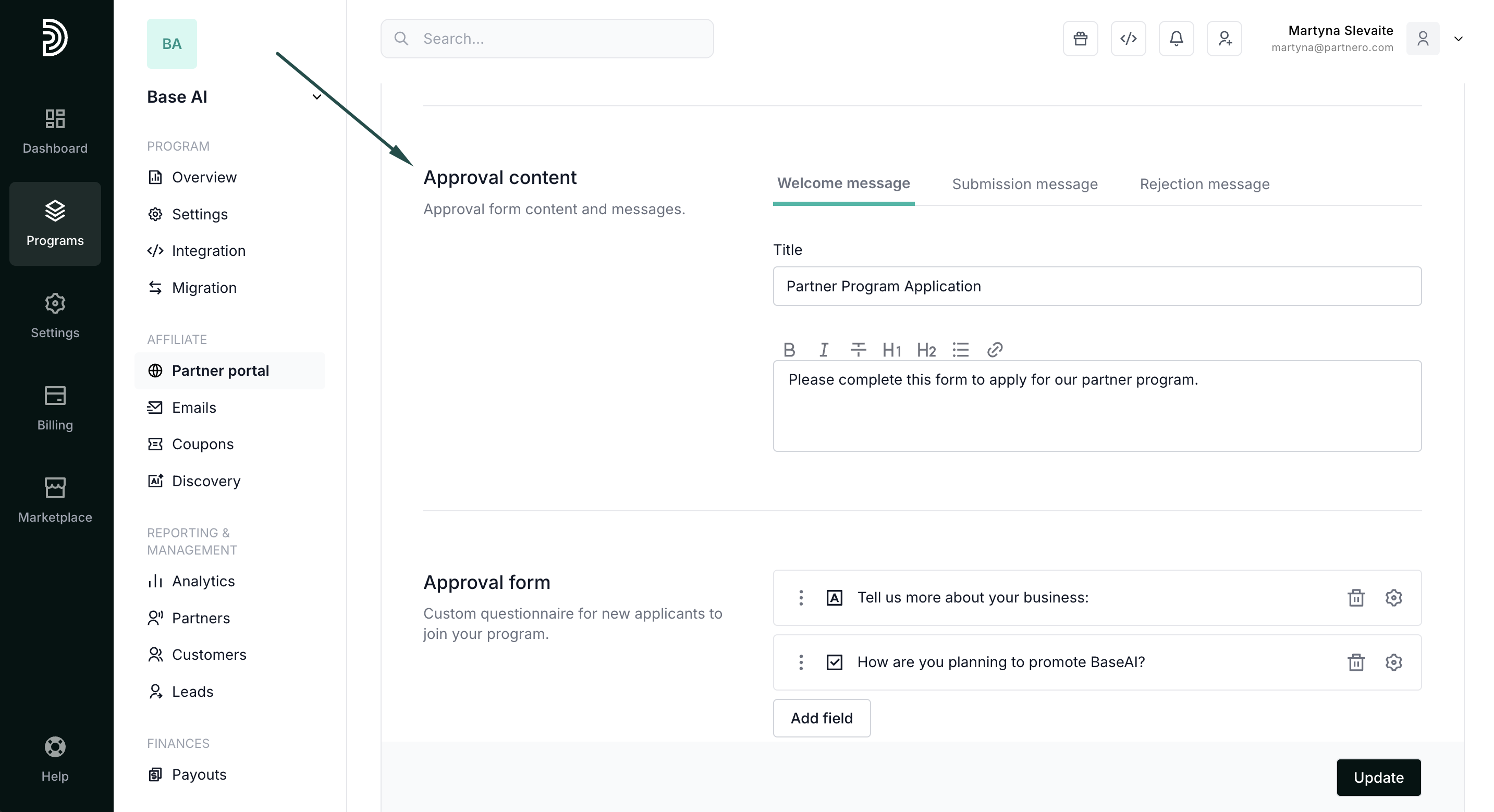The width and height of the screenshot is (1494, 812).
Task: Switch to Submission message tab
Action: point(1024,184)
